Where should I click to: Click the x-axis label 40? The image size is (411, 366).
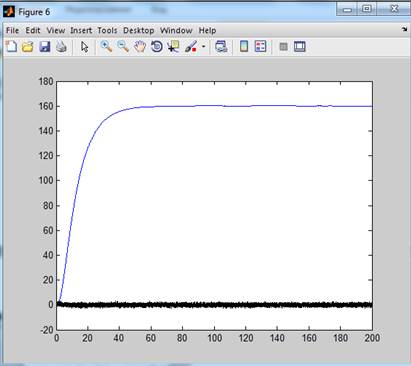click(x=119, y=338)
